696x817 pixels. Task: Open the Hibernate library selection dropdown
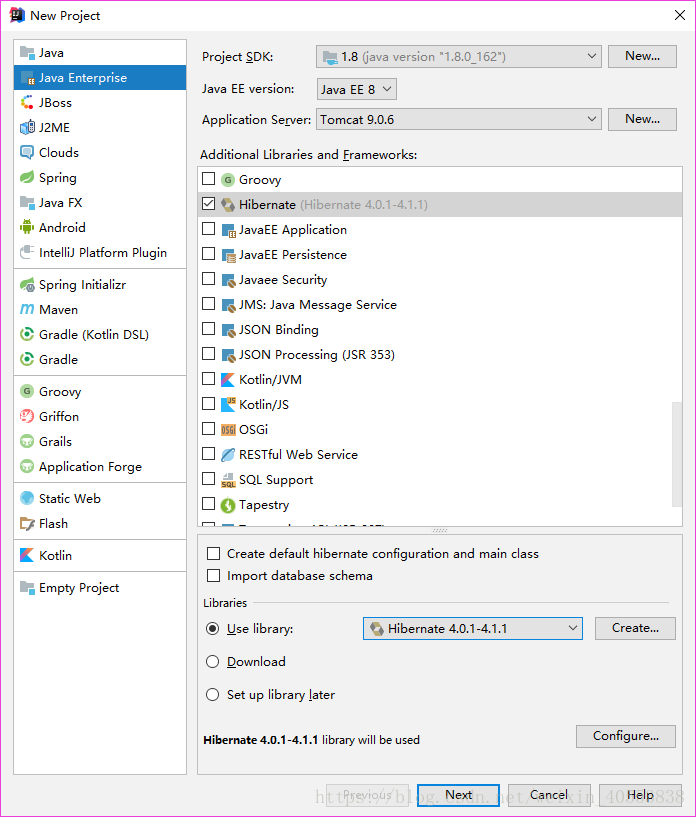(x=473, y=628)
